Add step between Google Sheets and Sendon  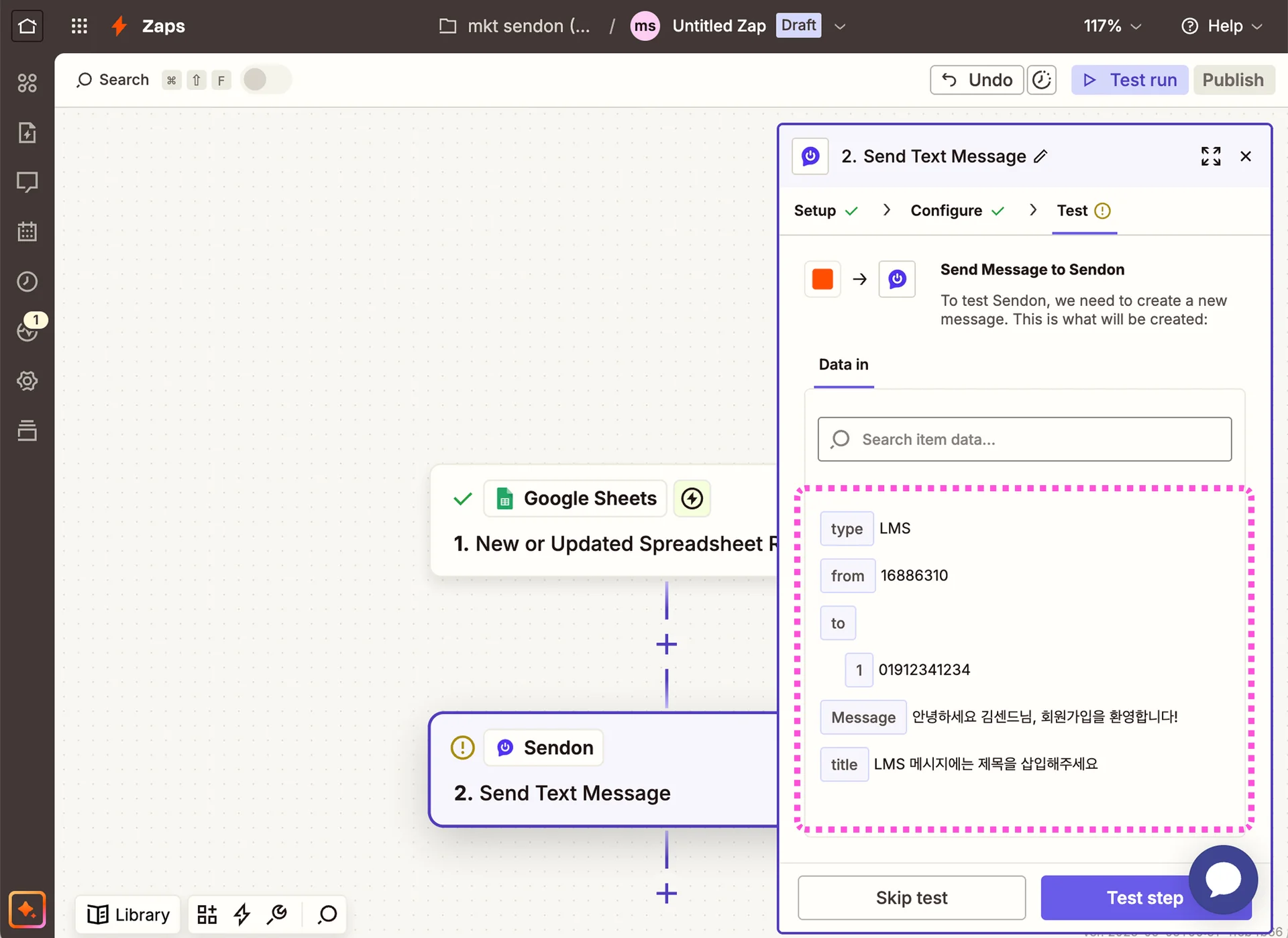click(x=666, y=644)
